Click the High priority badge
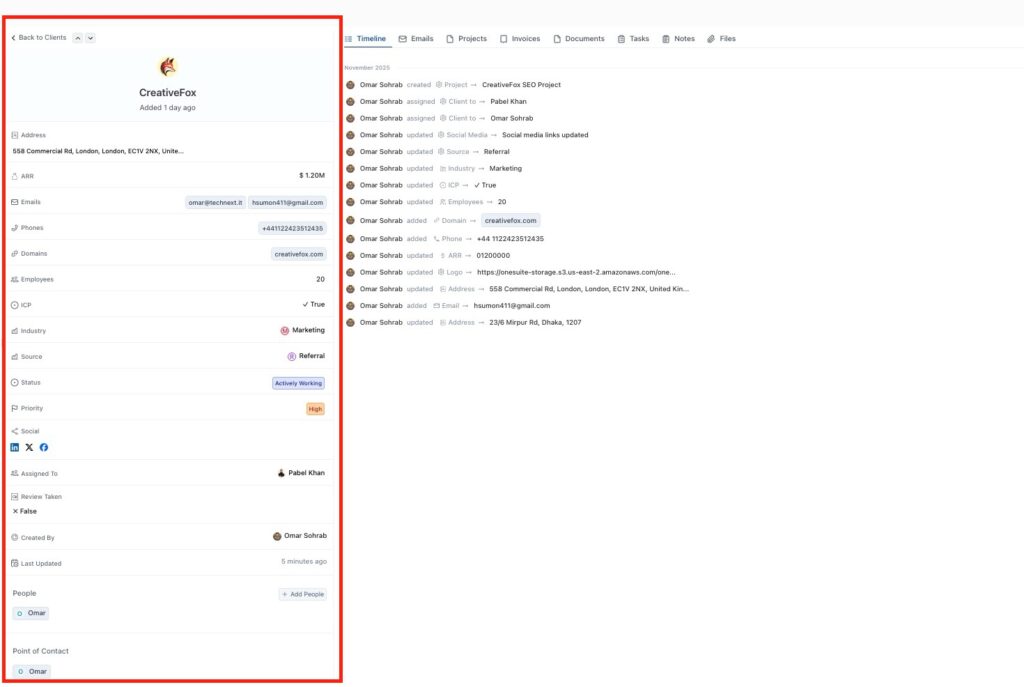The width and height of the screenshot is (1024, 687). click(316, 408)
